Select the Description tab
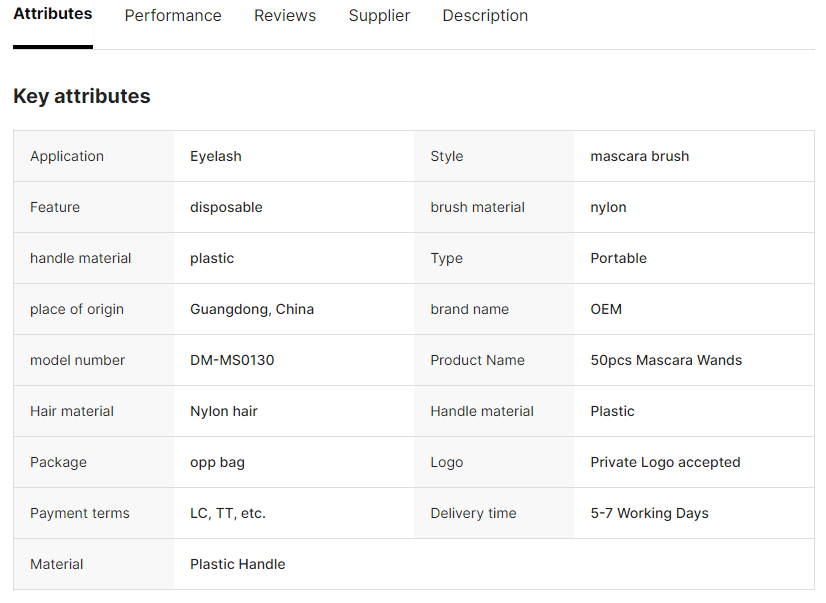 point(485,16)
